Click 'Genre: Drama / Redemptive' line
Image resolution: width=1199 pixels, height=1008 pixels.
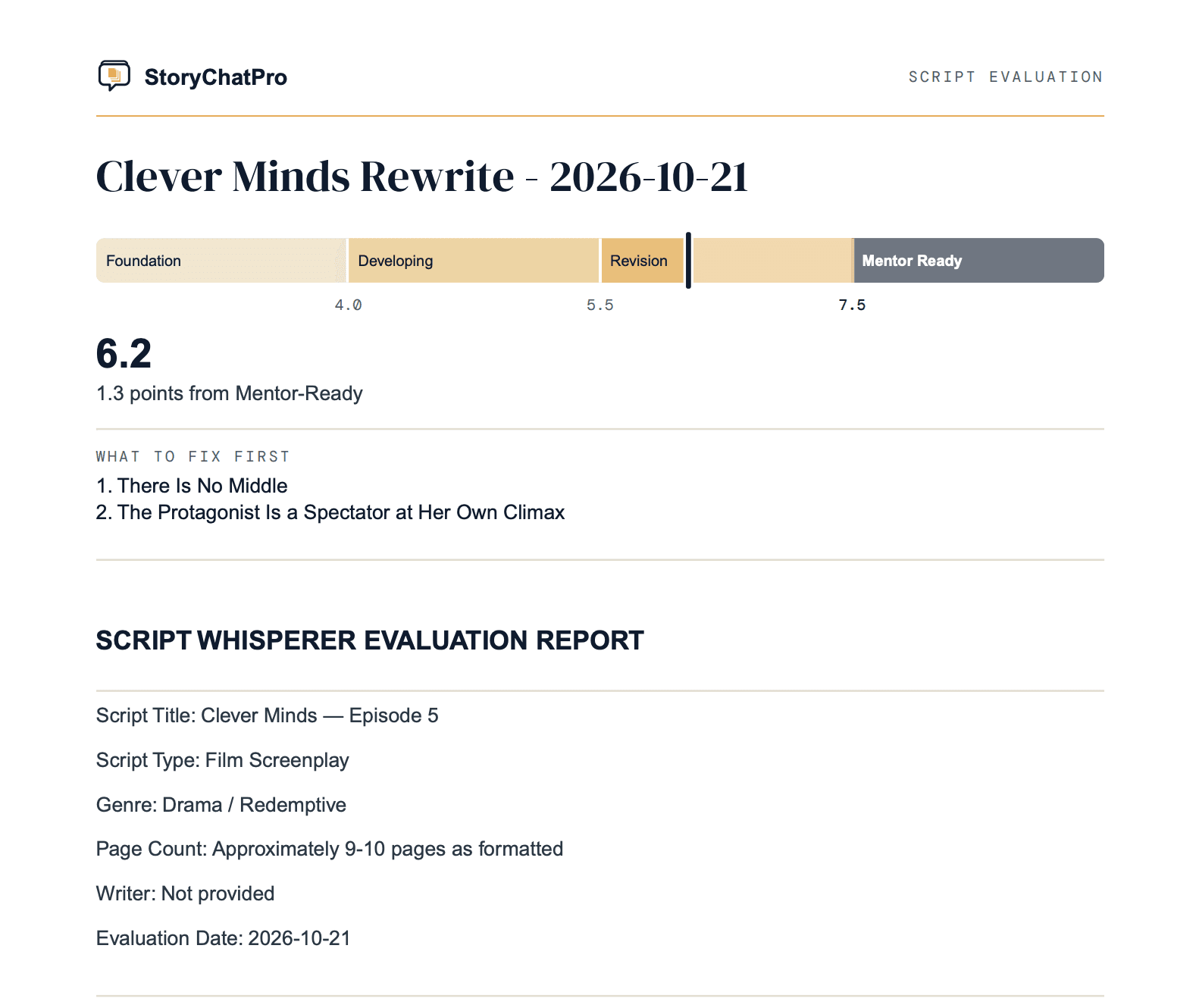click(x=221, y=805)
